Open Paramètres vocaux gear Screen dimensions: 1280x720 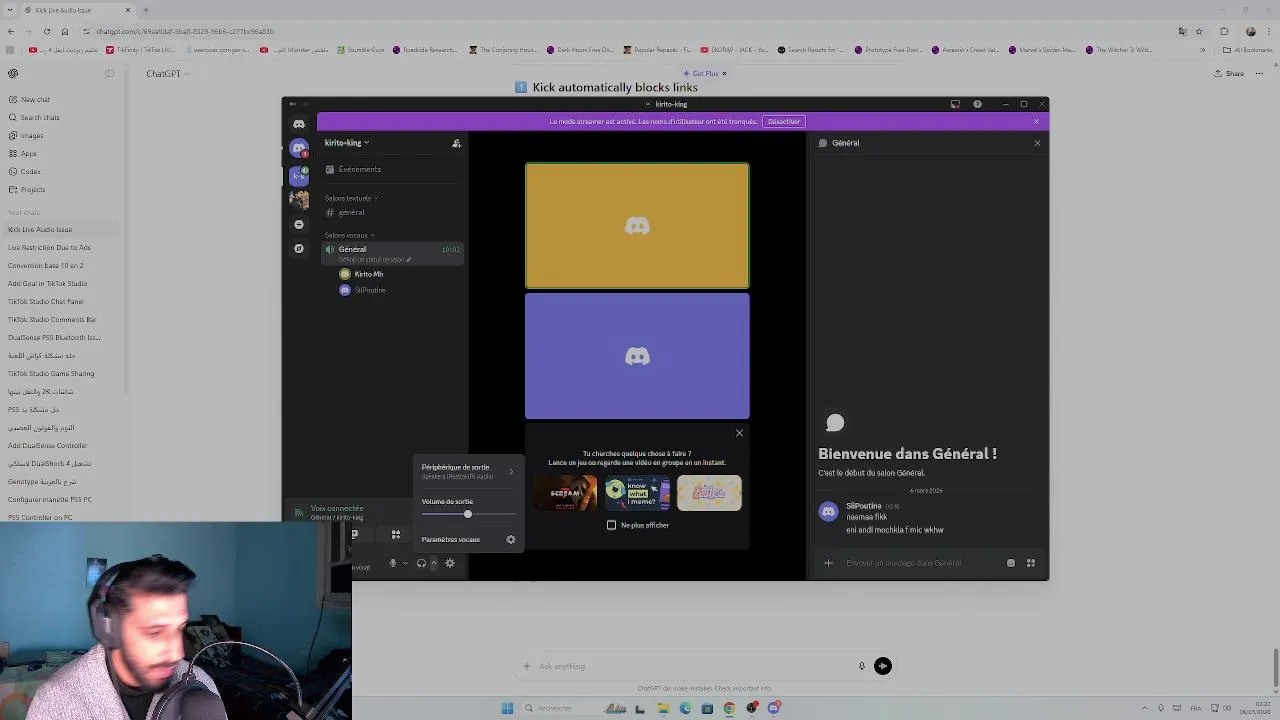(x=511, y=540)
